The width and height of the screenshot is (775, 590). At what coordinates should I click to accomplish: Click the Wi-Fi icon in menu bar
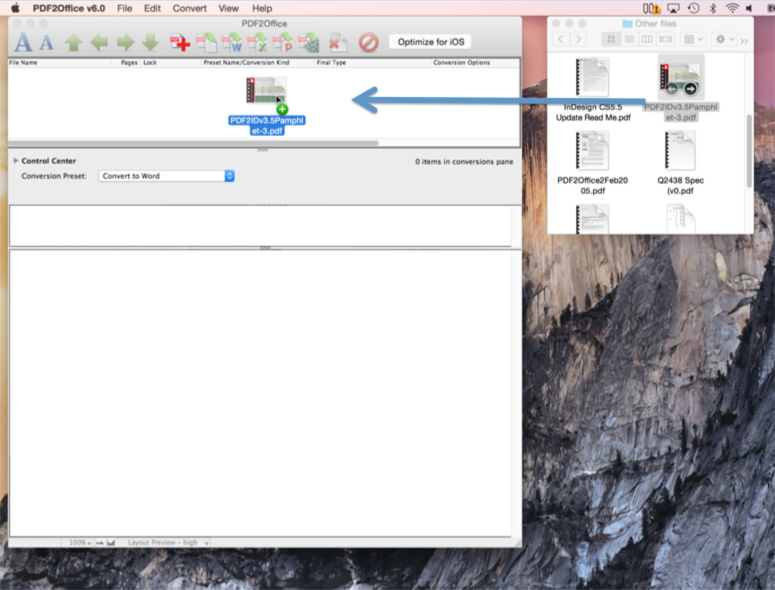point(732,8)
